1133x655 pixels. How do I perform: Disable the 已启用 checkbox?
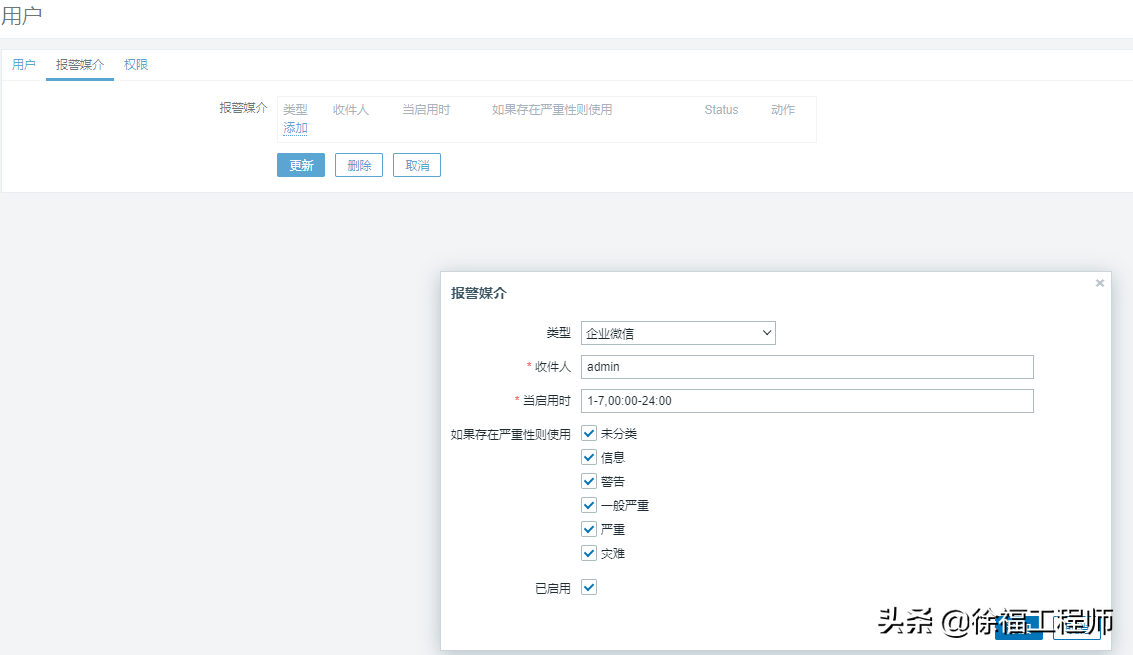589,588
